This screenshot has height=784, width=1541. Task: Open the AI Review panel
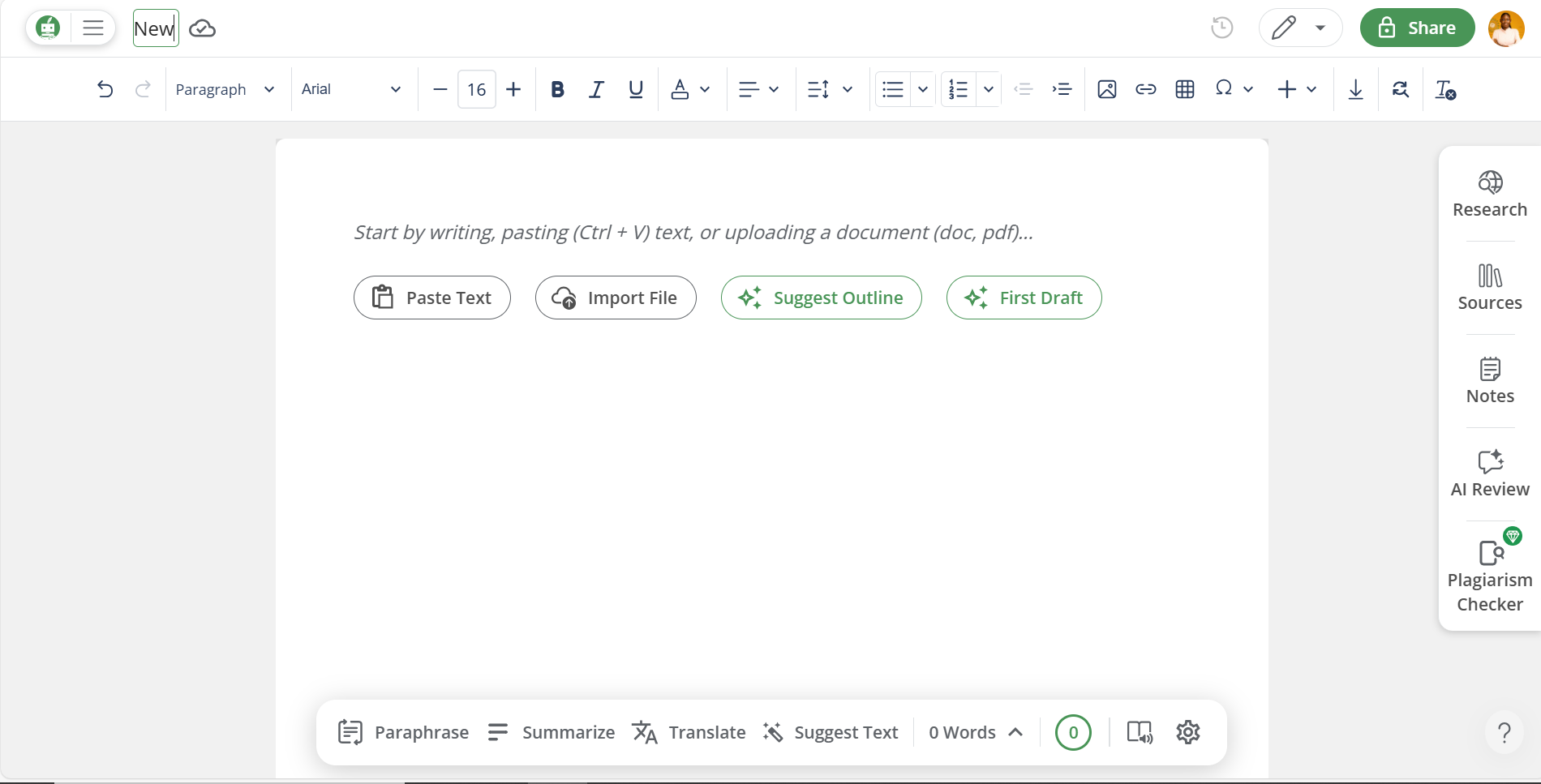pos(1490,474)
